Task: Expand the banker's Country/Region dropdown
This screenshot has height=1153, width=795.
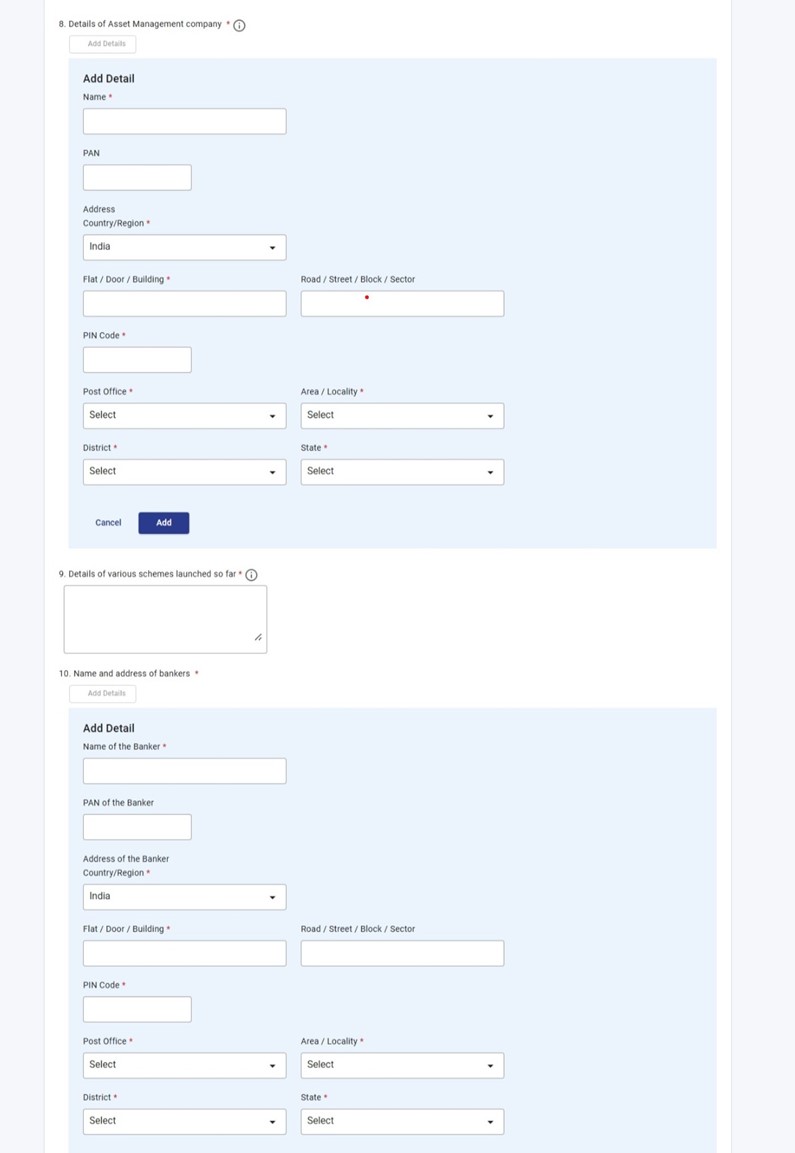Action: pos(184,896)
